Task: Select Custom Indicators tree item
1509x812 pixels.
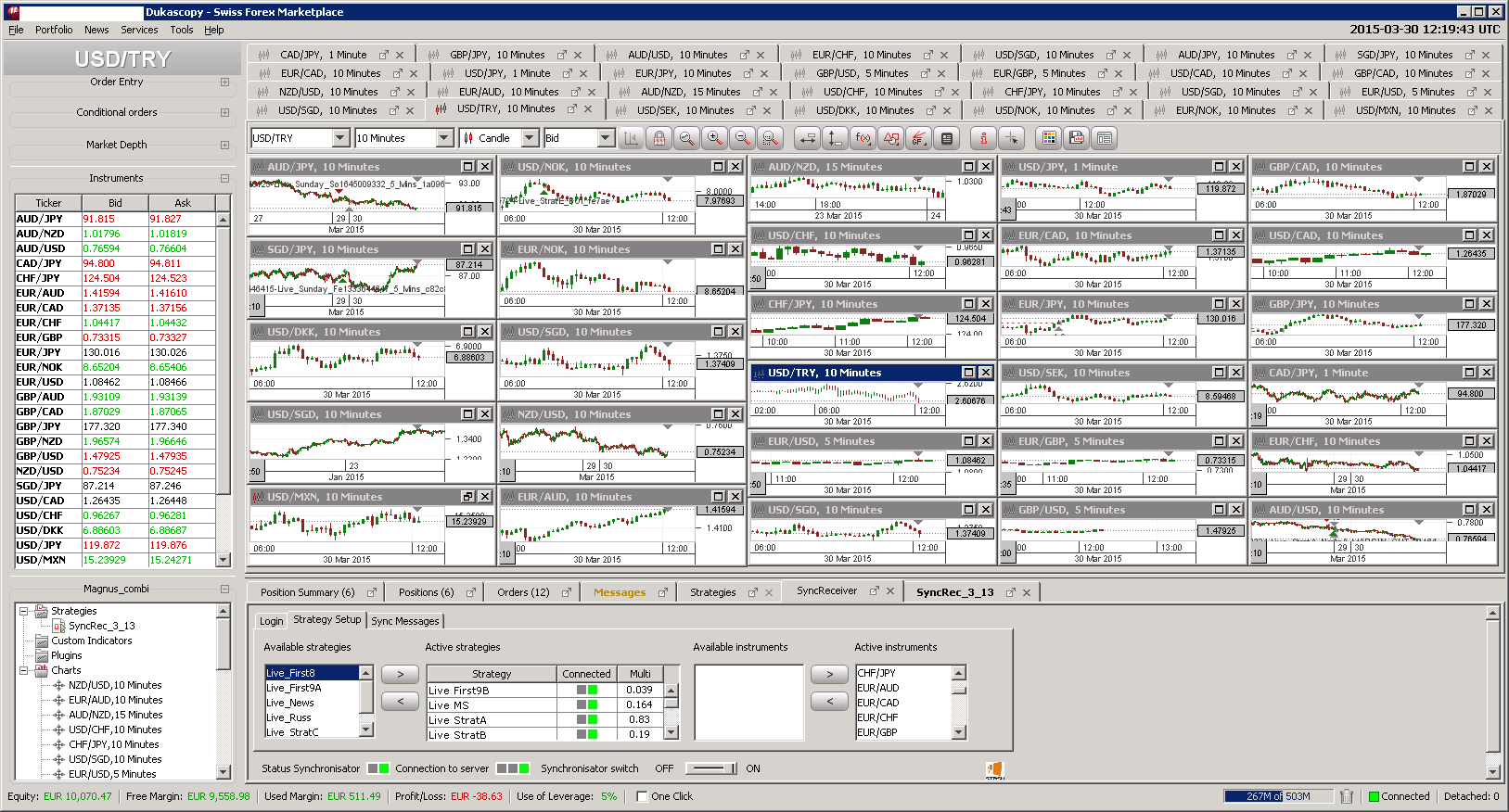Action: tap(91, 641)
